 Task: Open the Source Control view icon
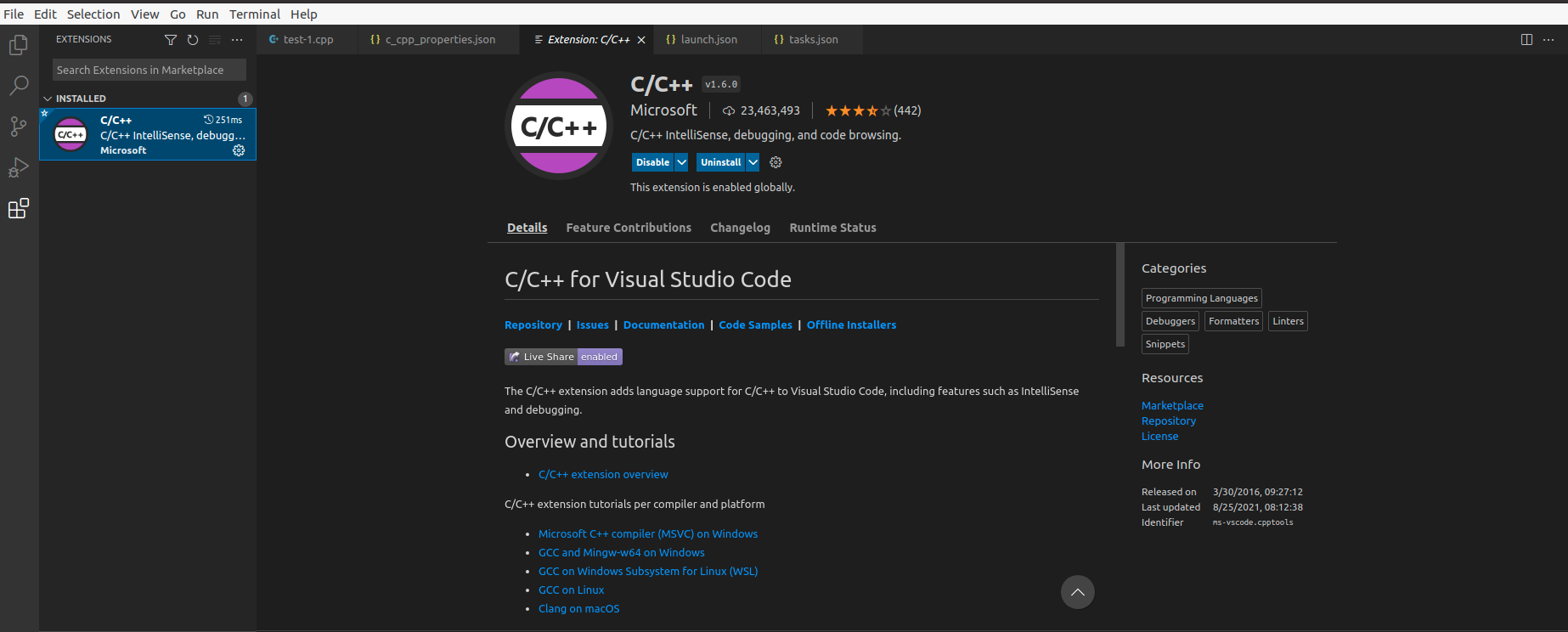(x=19, y=127)
